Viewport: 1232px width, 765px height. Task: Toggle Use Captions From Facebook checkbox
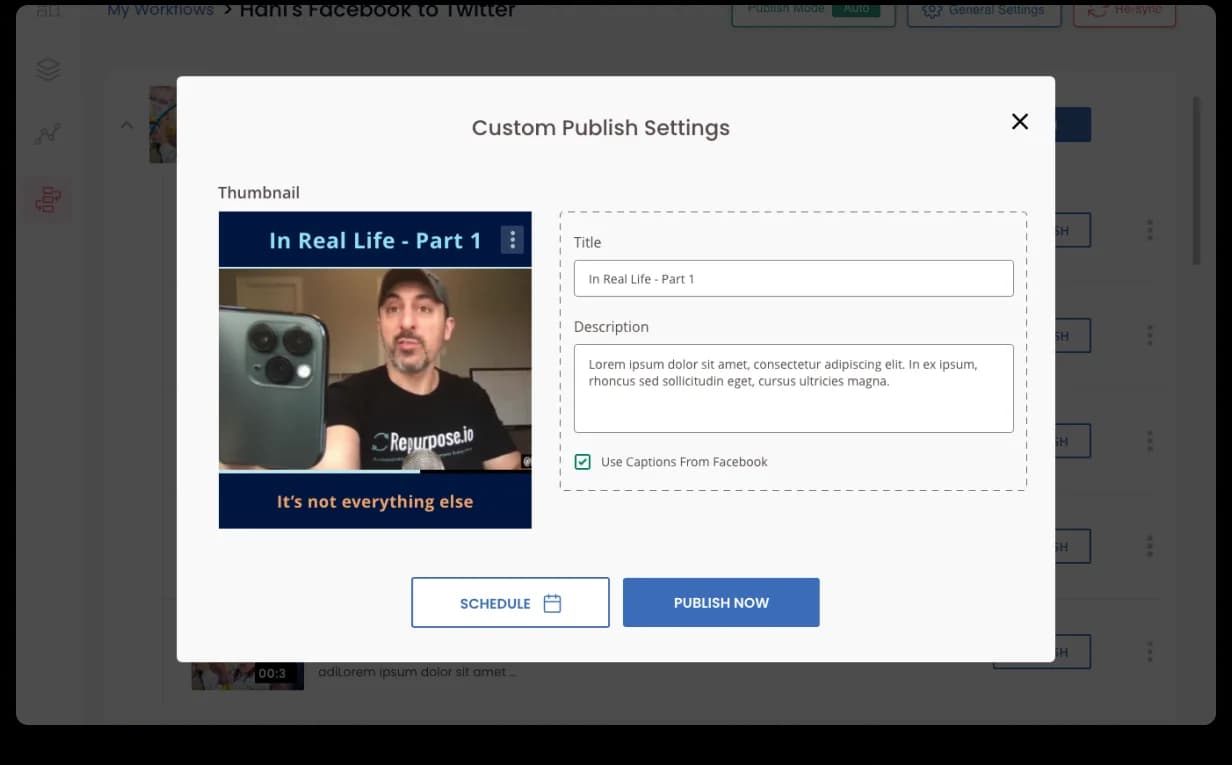click(582, 462)
